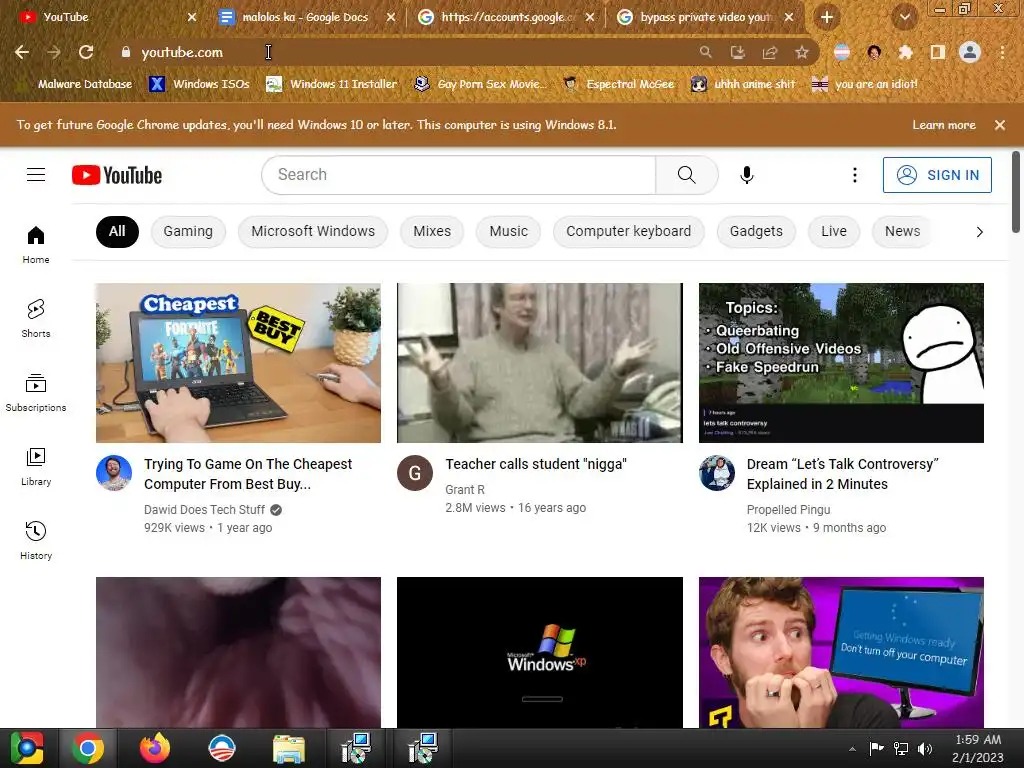Open Library in the sidebar
Viewport: 1024px width, 768px height.
click(36, 467)
